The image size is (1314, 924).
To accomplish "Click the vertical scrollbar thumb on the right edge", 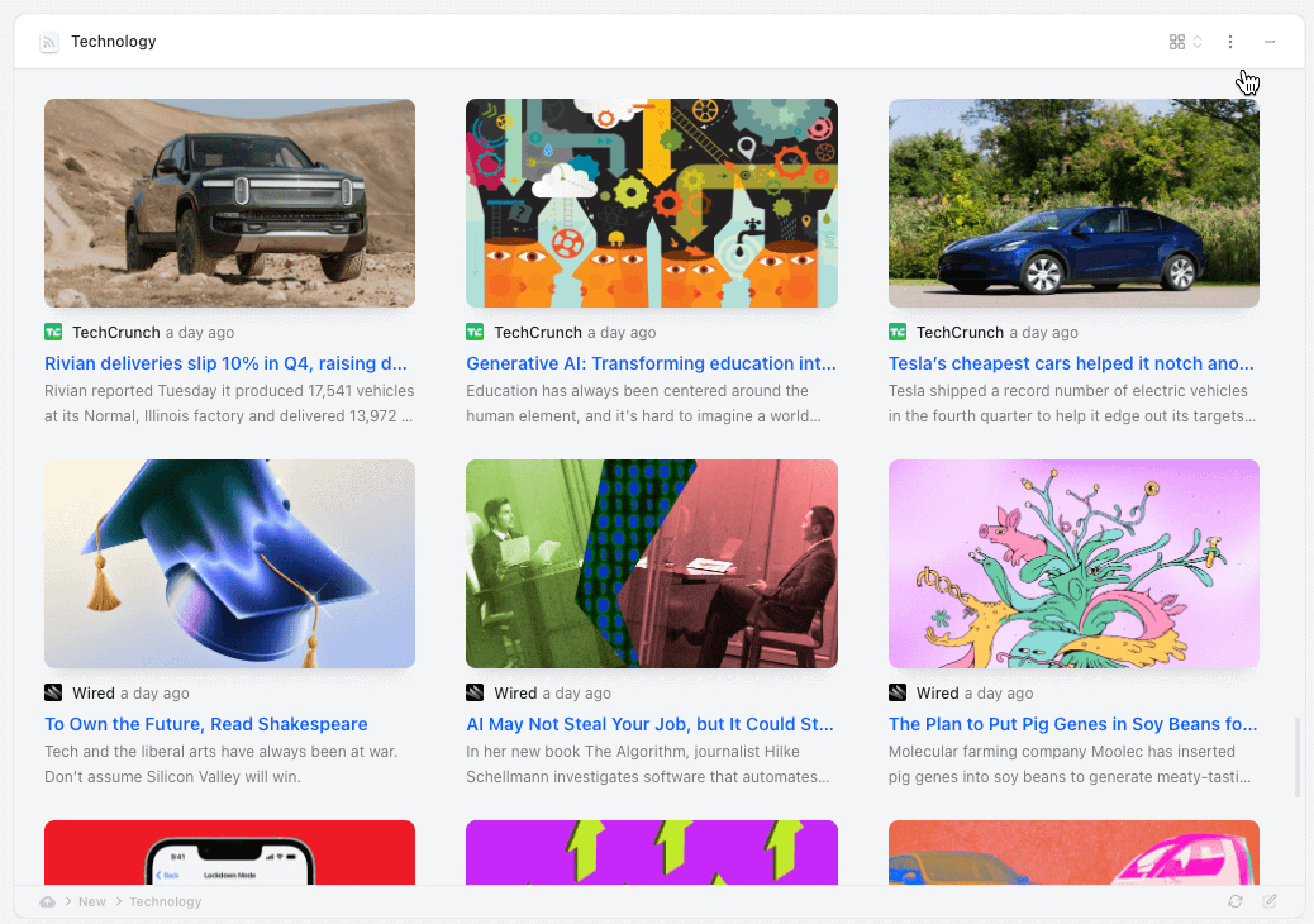I will pyautogui.click(x=1298, y=758).
